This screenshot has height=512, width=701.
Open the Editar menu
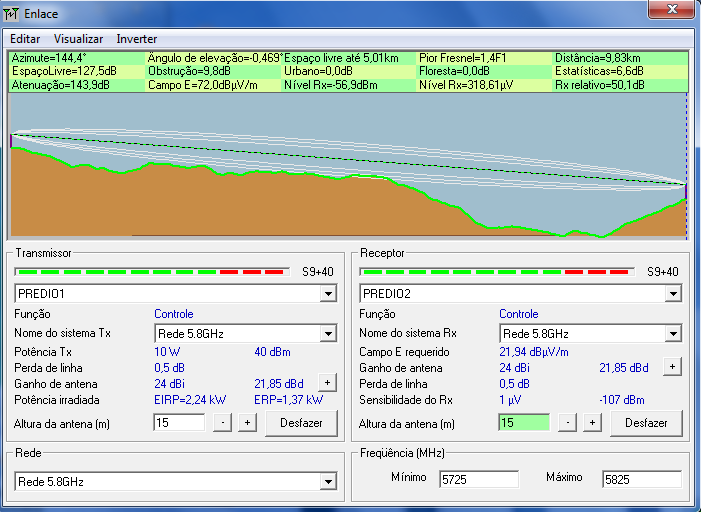pyautogui.click(x=25, y=38)
